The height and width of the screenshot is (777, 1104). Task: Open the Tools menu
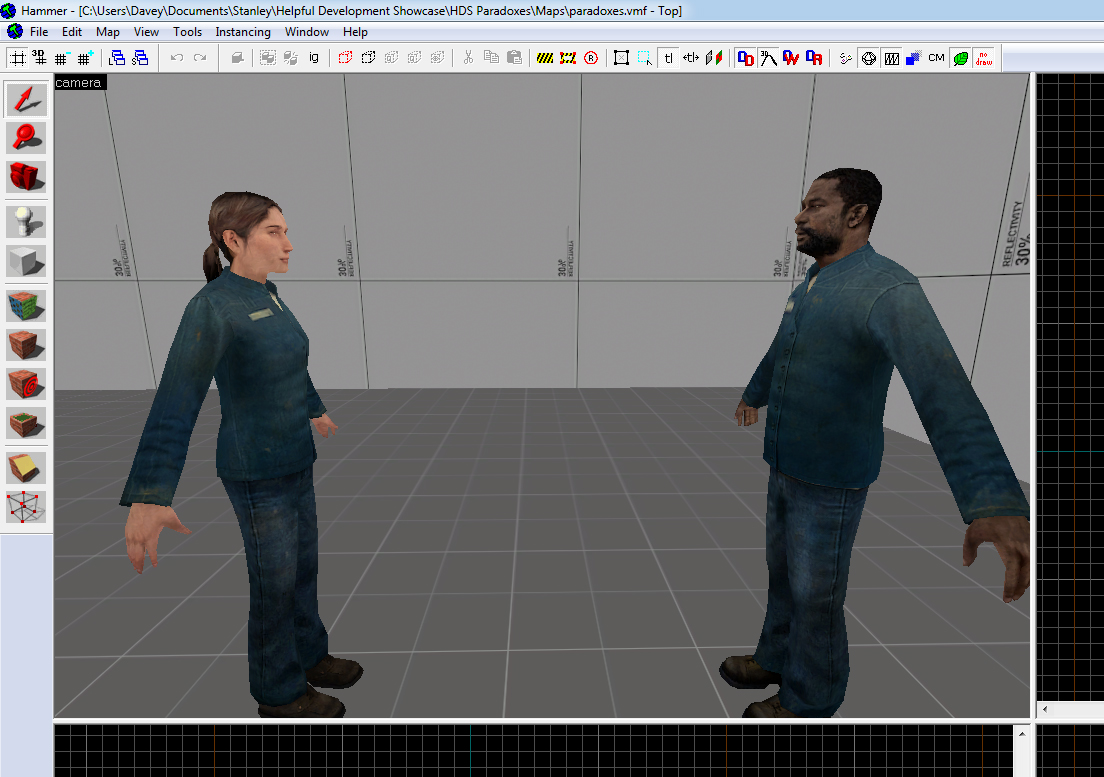click(x=187, y=32)
